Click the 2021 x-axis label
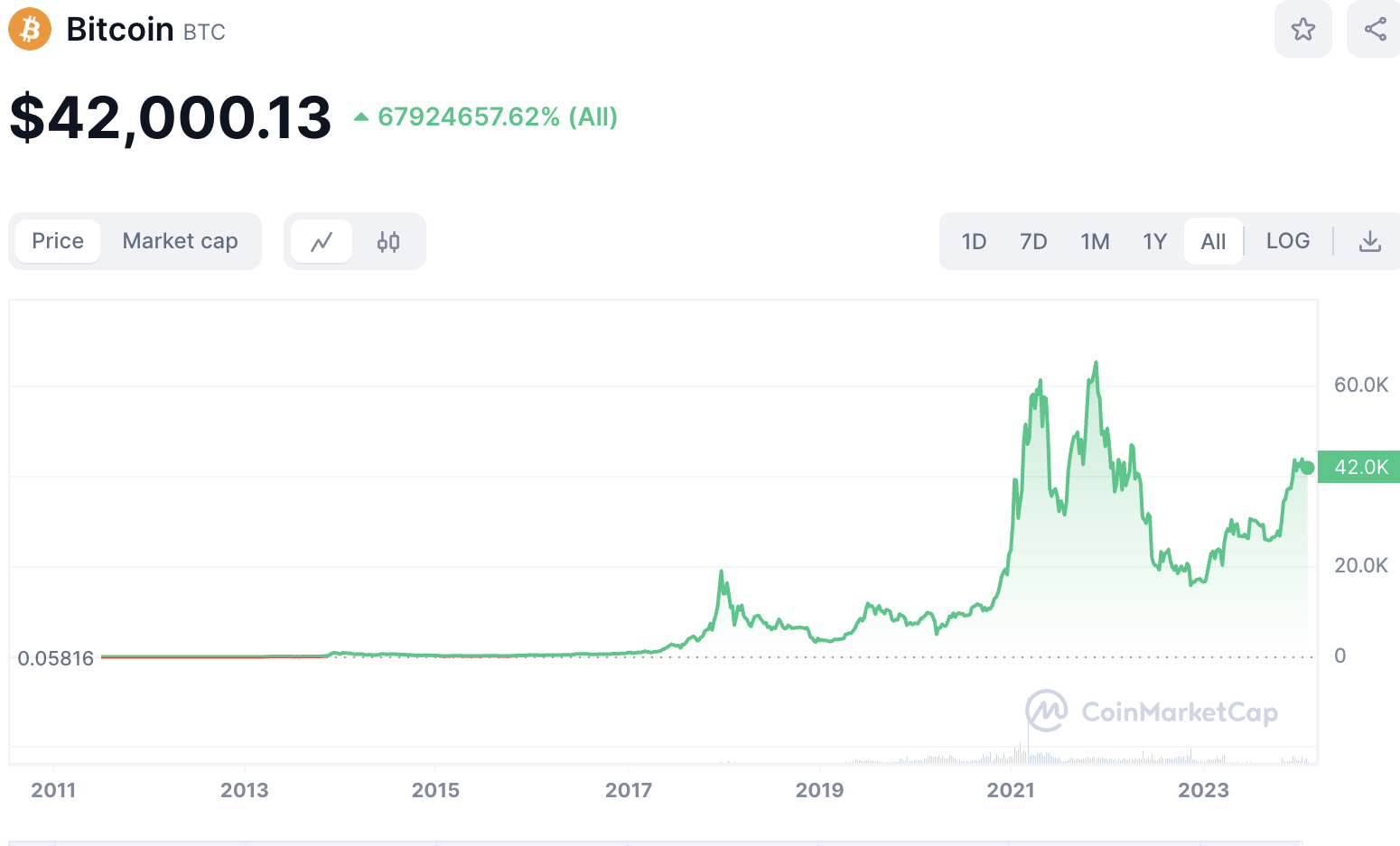 click(x=1011, y=790)
